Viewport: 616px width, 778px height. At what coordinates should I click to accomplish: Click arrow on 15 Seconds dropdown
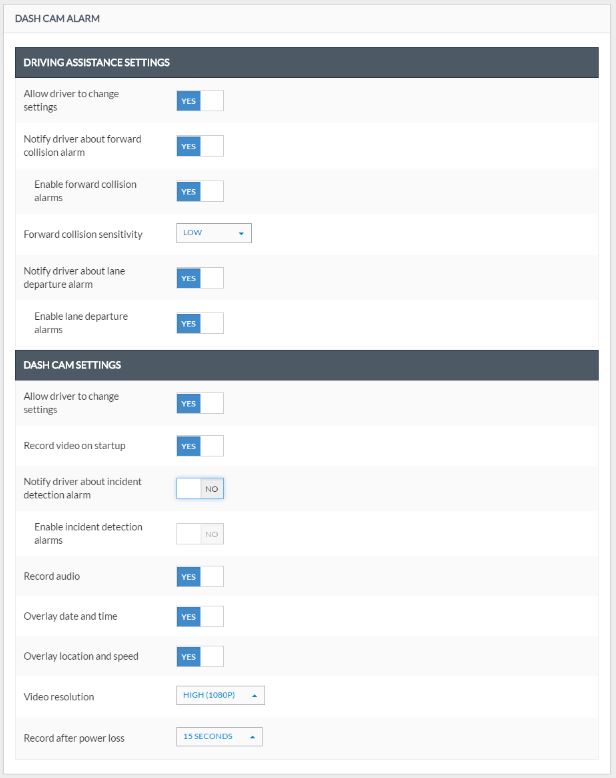[252, 737]
